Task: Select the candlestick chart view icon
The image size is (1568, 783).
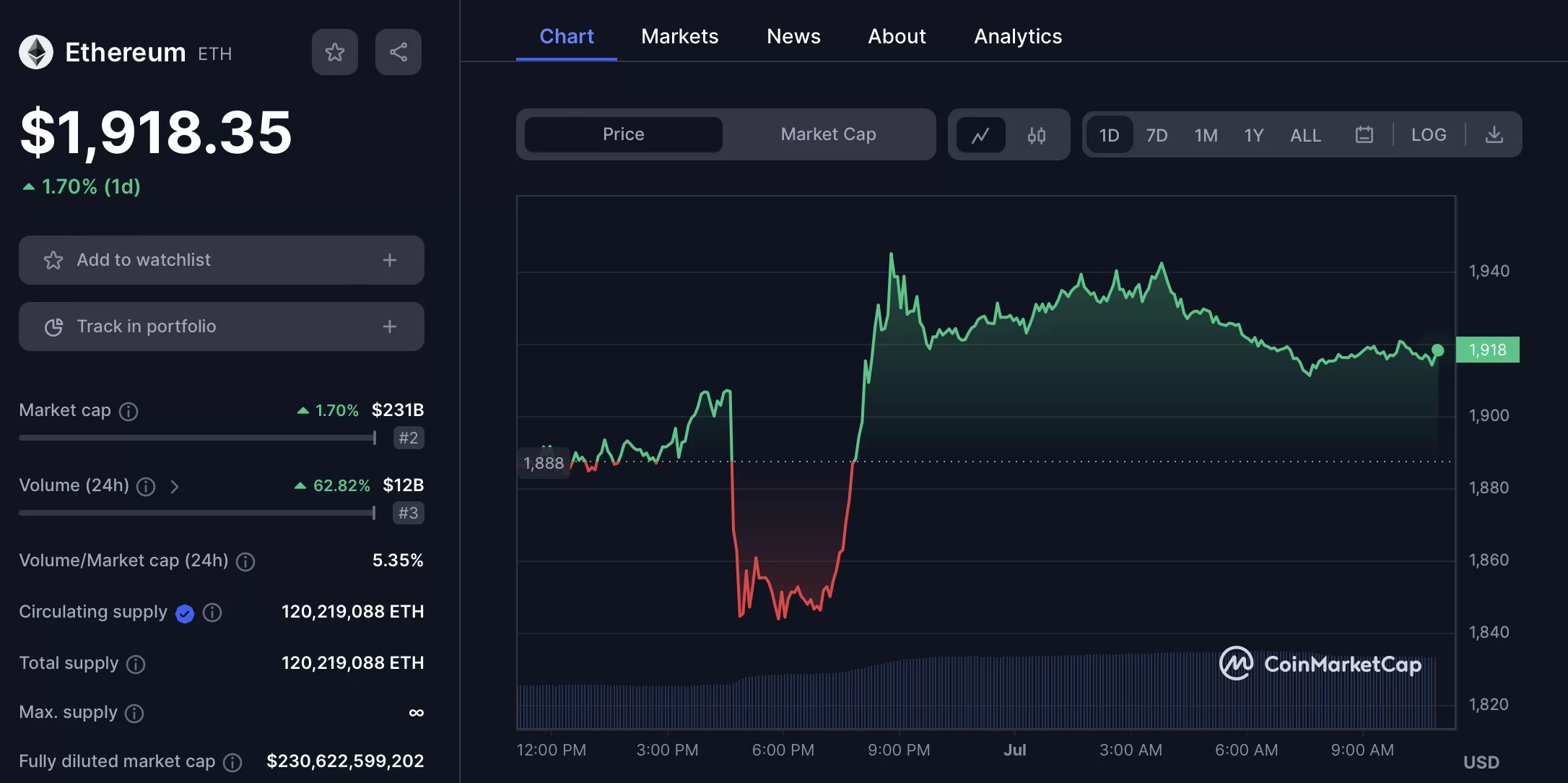Action: tap(1036, 133)
